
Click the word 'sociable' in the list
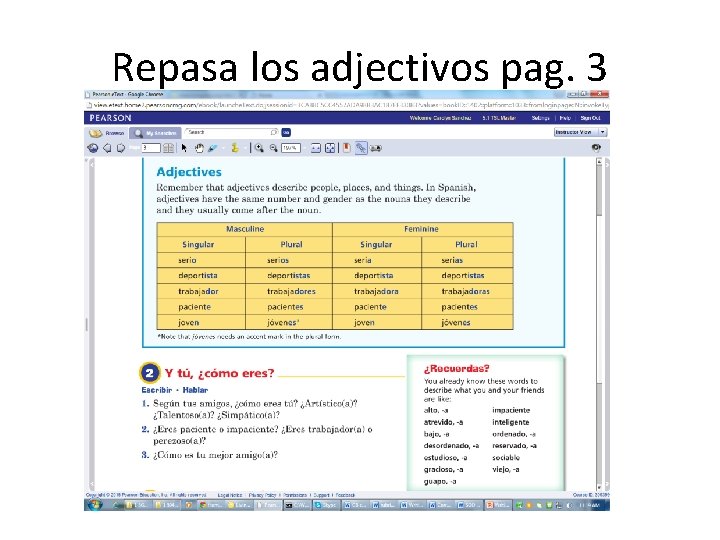point(506,458)
